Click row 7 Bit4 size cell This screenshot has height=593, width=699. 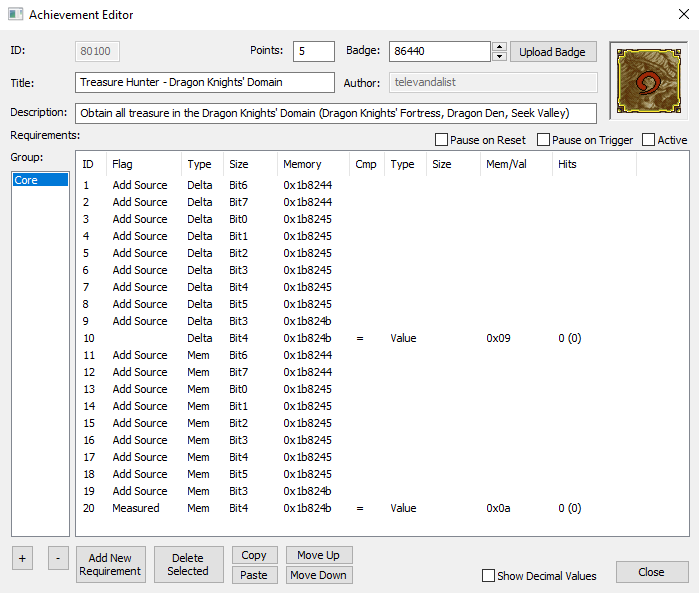pos(238,287)
